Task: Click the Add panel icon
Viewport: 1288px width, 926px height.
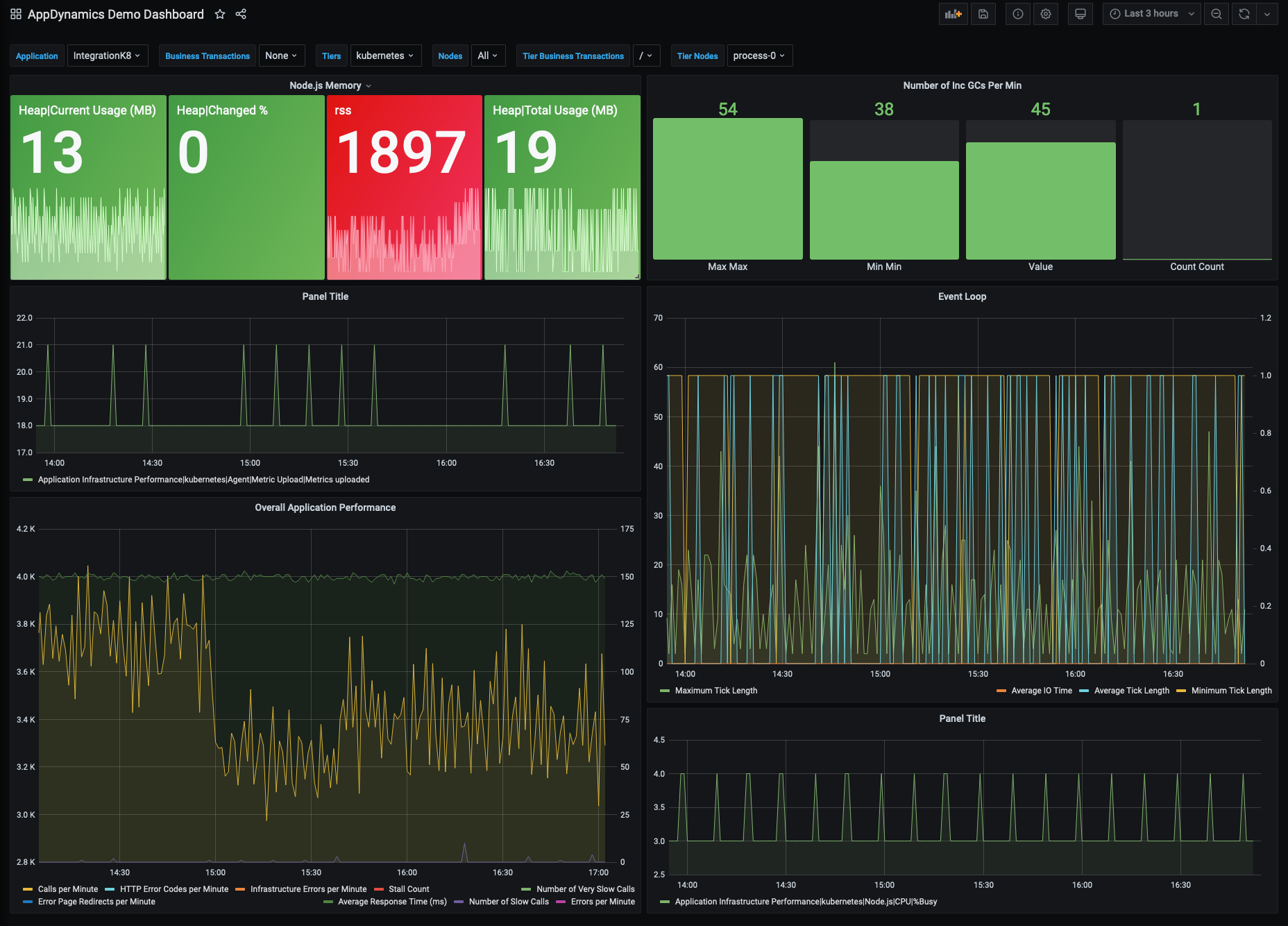Action: [x=953, y=13]
